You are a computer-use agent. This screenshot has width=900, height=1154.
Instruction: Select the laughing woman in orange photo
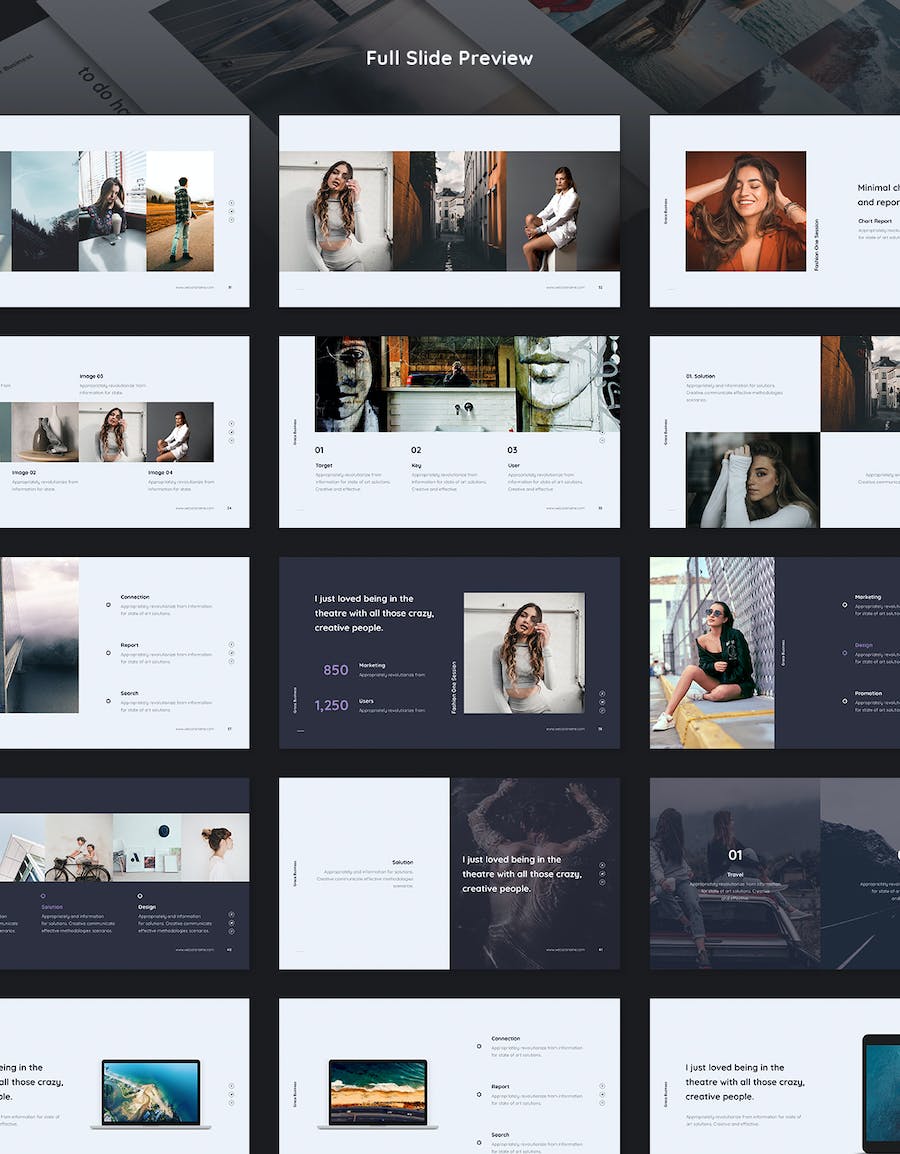745,211
